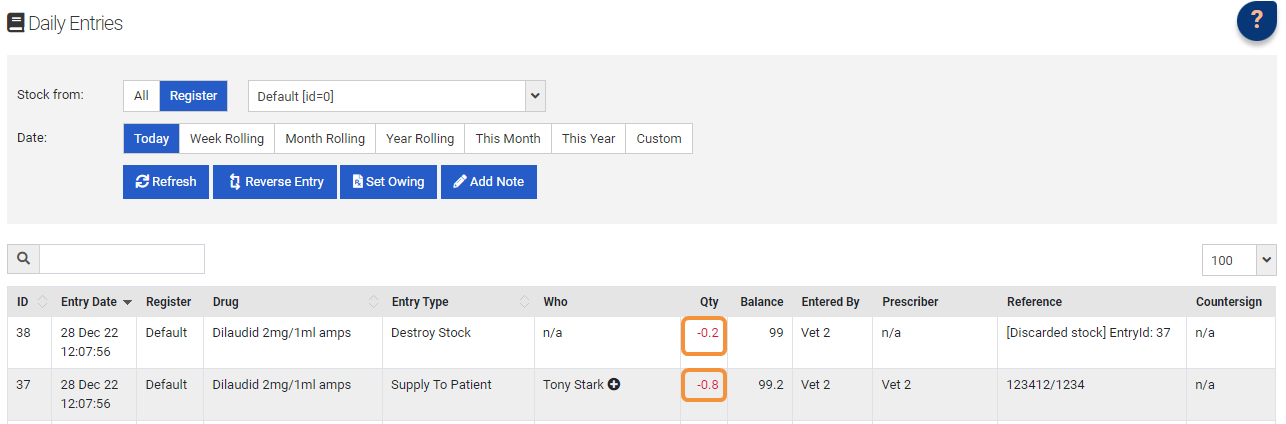
Task: Sort by the ID column arrows
Action: click(x=43, y=302)
